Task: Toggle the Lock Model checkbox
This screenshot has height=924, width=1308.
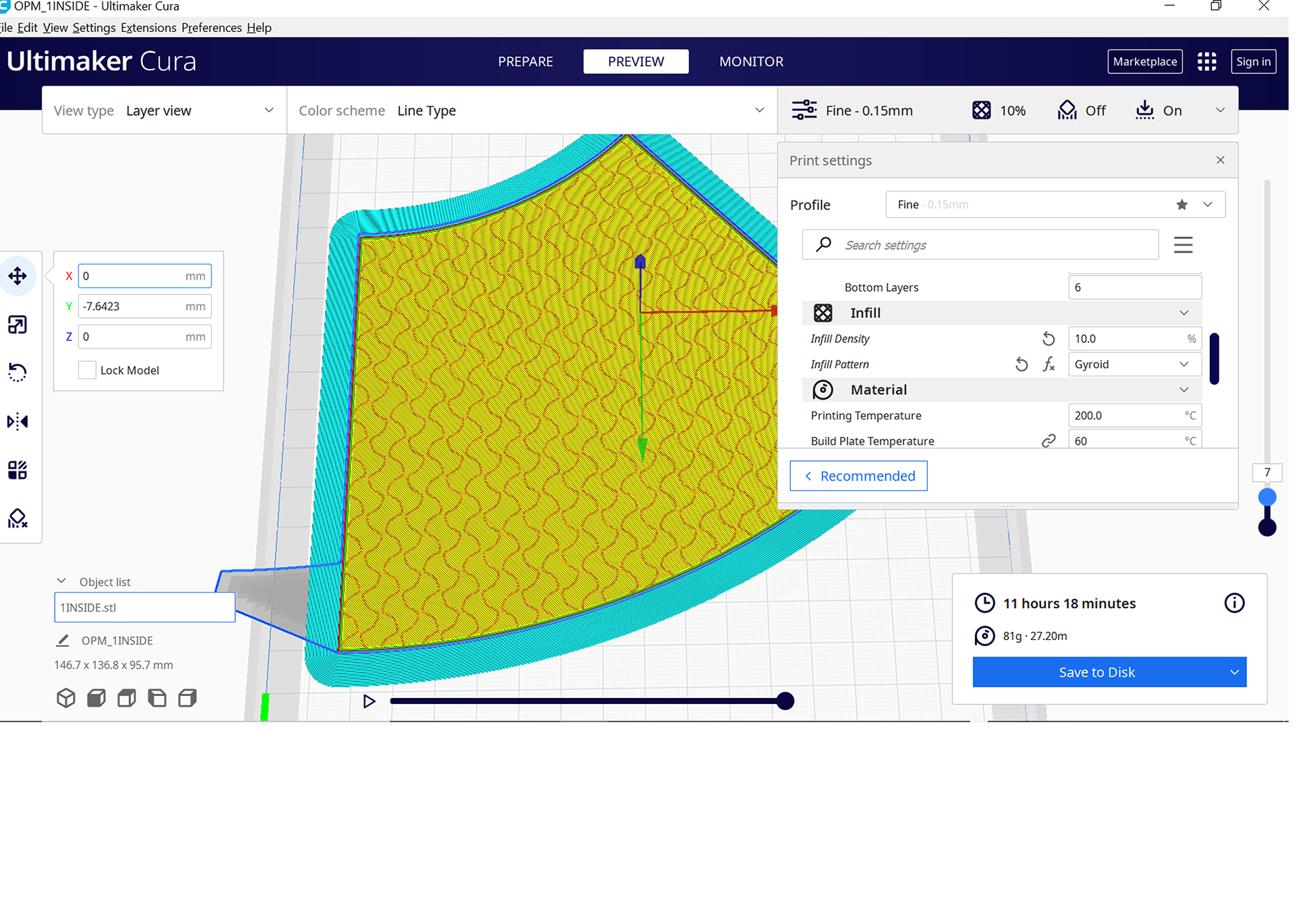Action: (x=87, y=370)
